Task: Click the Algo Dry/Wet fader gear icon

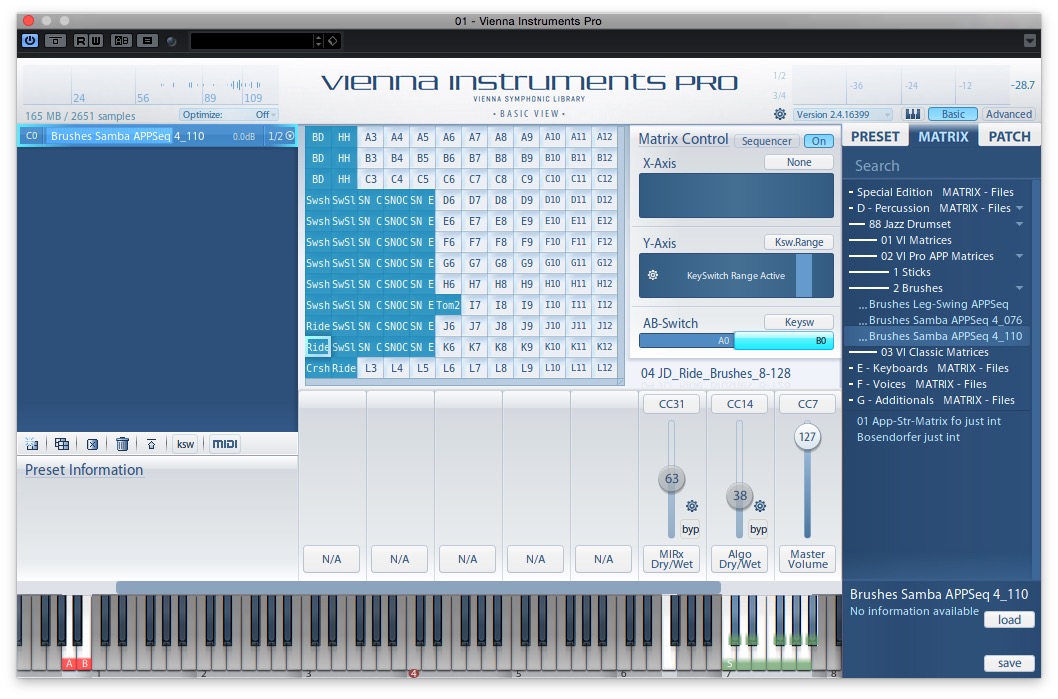Action: (x=760, y=506)
